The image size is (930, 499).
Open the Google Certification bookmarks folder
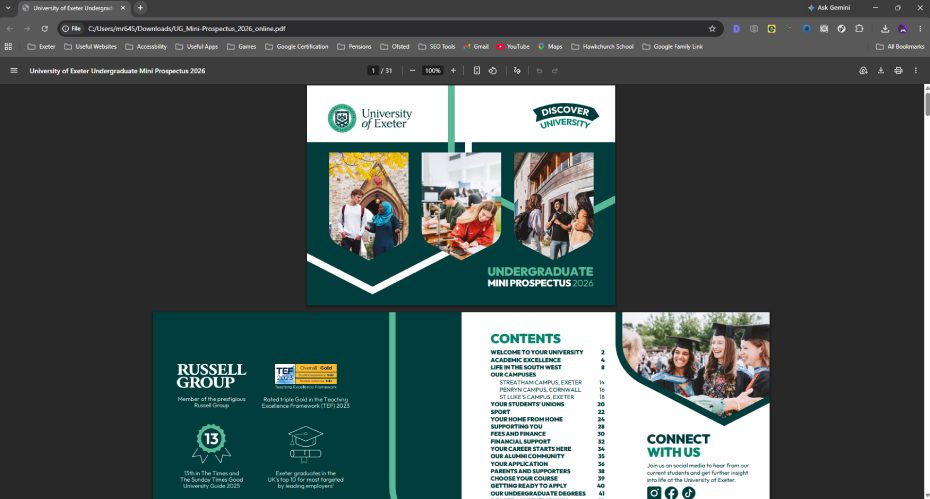point(297,46)
